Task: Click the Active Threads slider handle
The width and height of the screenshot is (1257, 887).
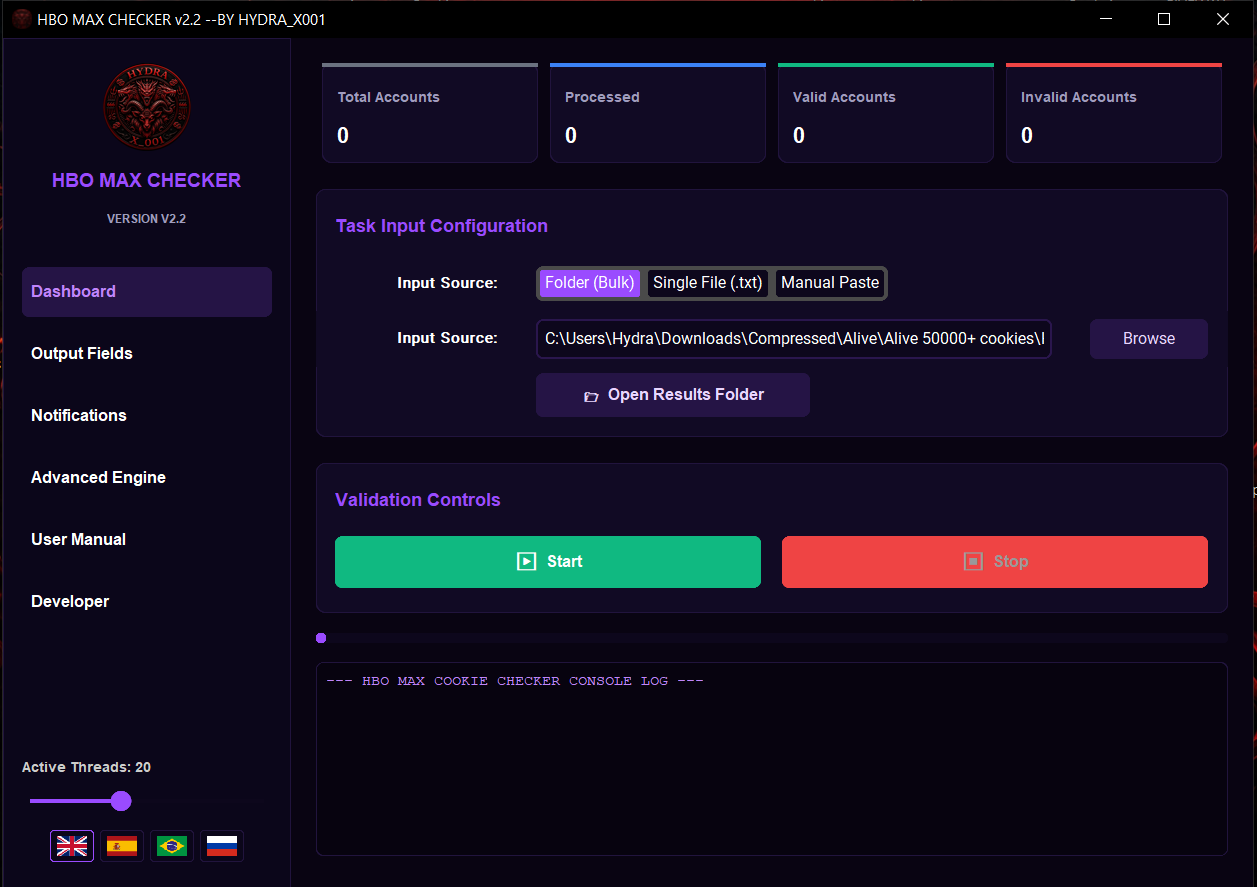Action: click(121, 801)
